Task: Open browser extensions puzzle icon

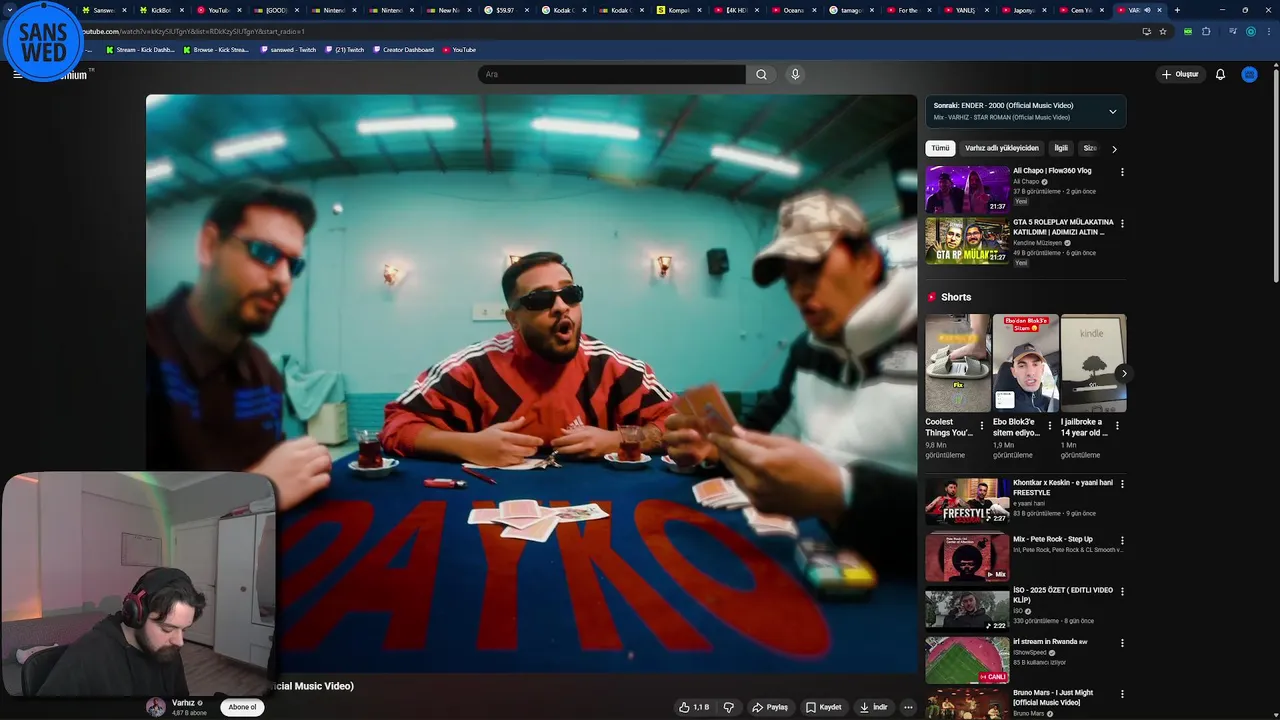Action: coord(1206,31)
